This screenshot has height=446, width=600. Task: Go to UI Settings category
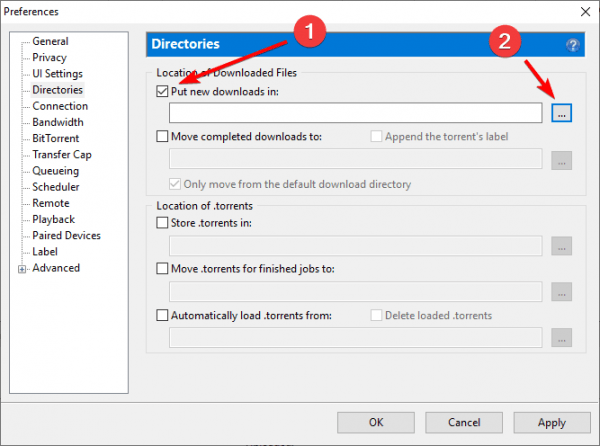pyautogui.click(x=57, y=74)
